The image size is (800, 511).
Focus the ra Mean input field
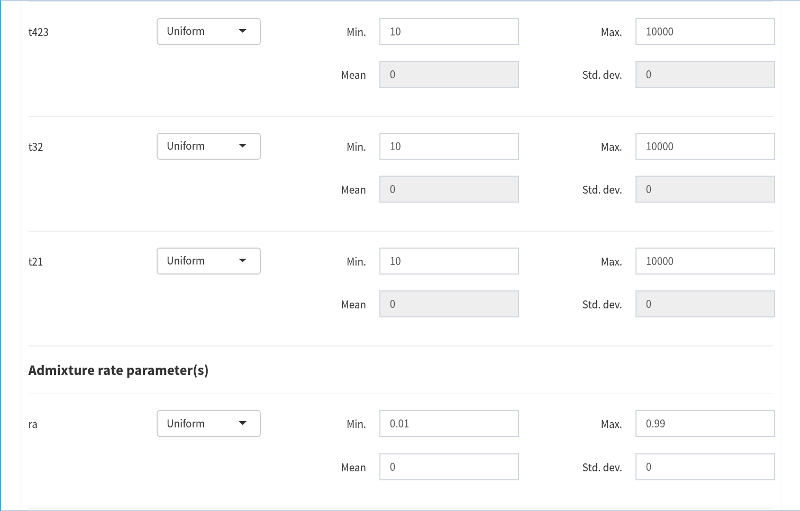pos(448,467)
